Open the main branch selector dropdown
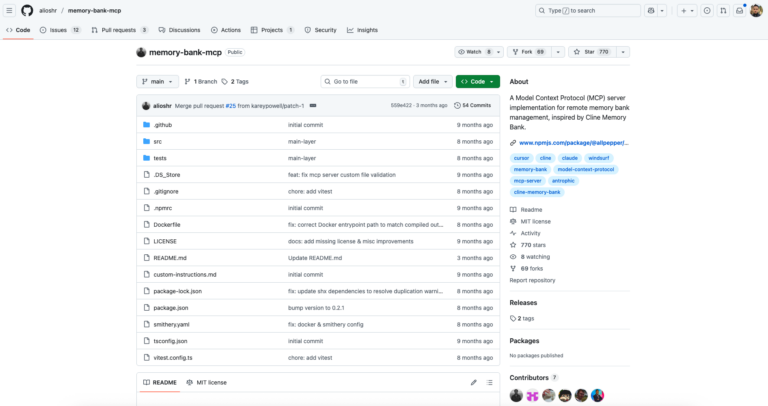This screenshot has width=768, height=406. [x=157, y=82]
